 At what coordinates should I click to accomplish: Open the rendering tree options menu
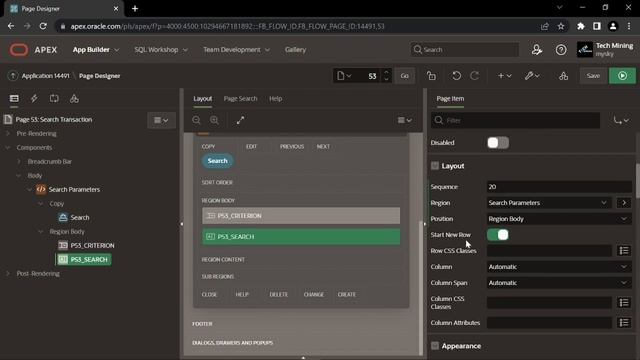coord(161,120)
